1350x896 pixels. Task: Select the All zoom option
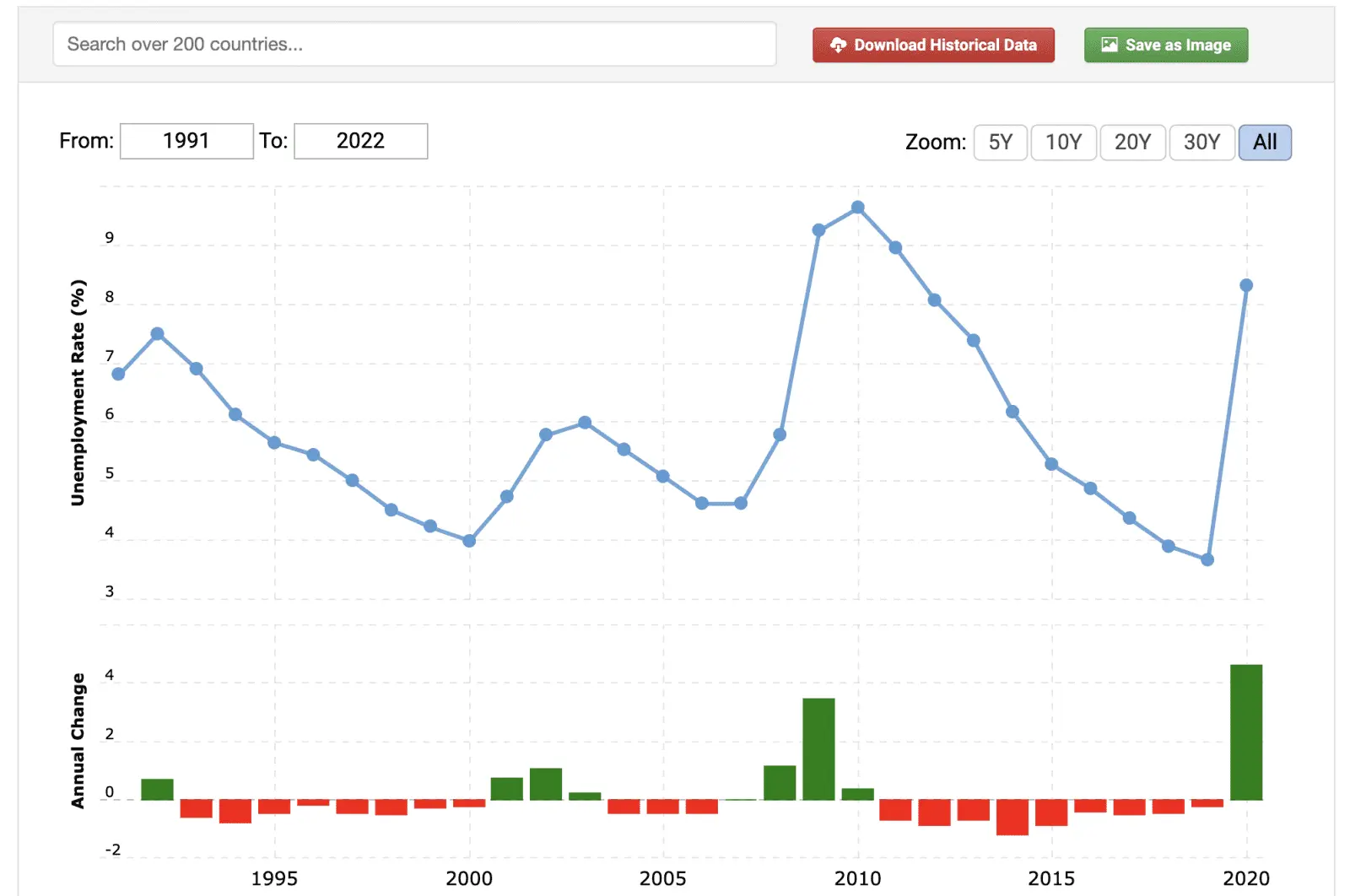point(1264,143)
